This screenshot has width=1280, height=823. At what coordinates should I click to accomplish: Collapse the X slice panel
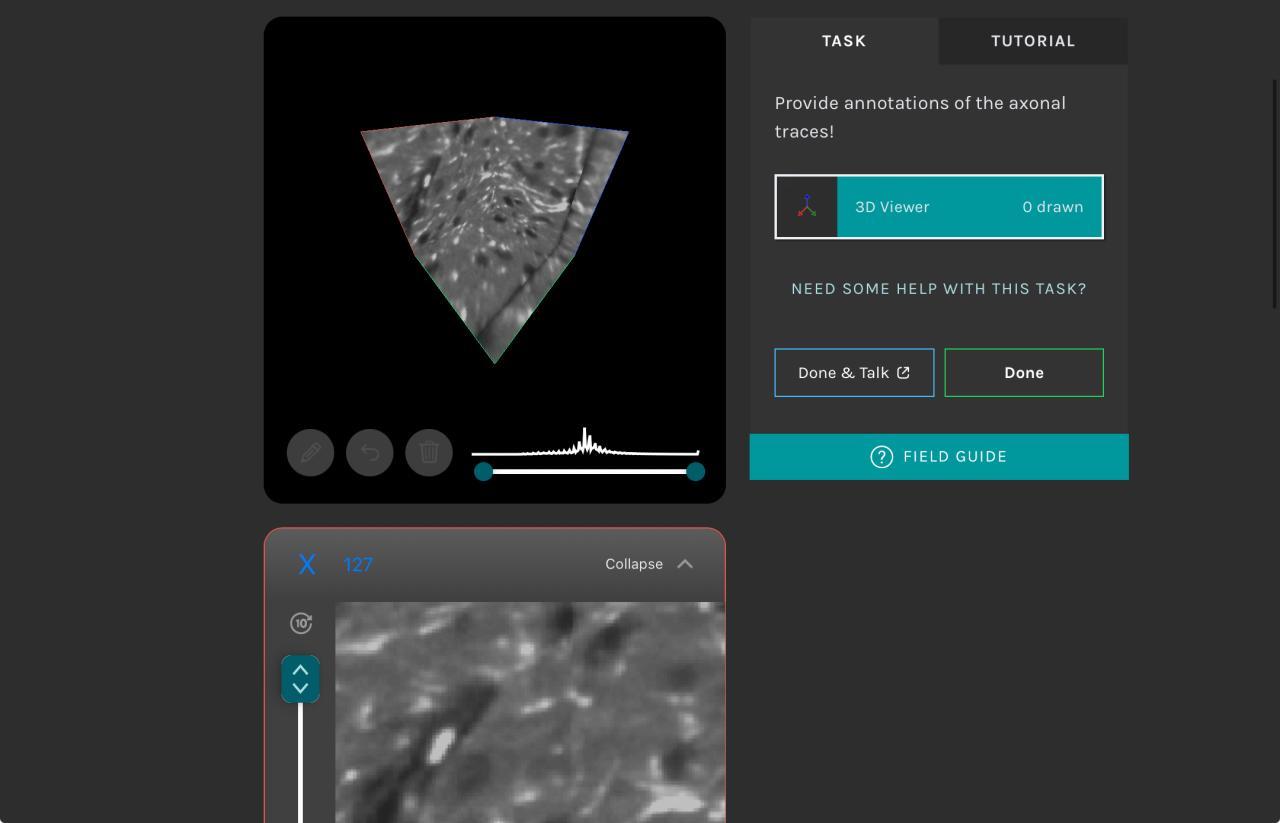click(634, 564)
